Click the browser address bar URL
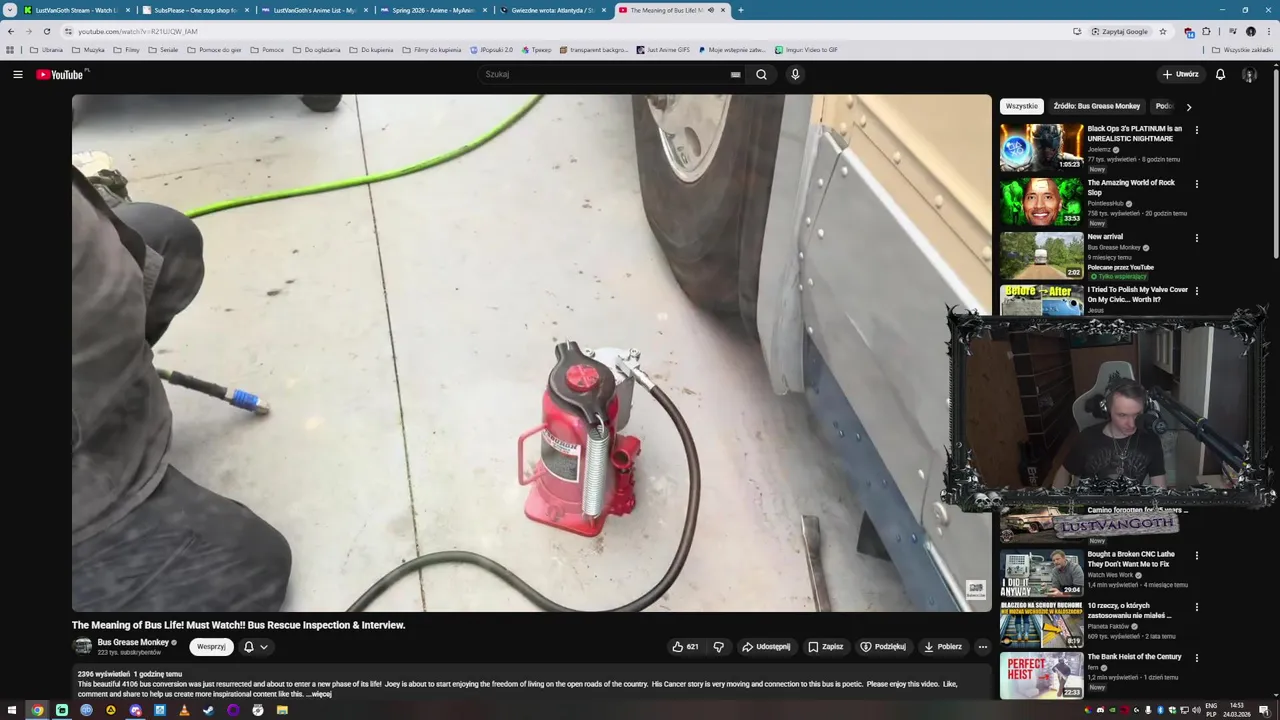 pyautogui.click(x=138, y=31)
